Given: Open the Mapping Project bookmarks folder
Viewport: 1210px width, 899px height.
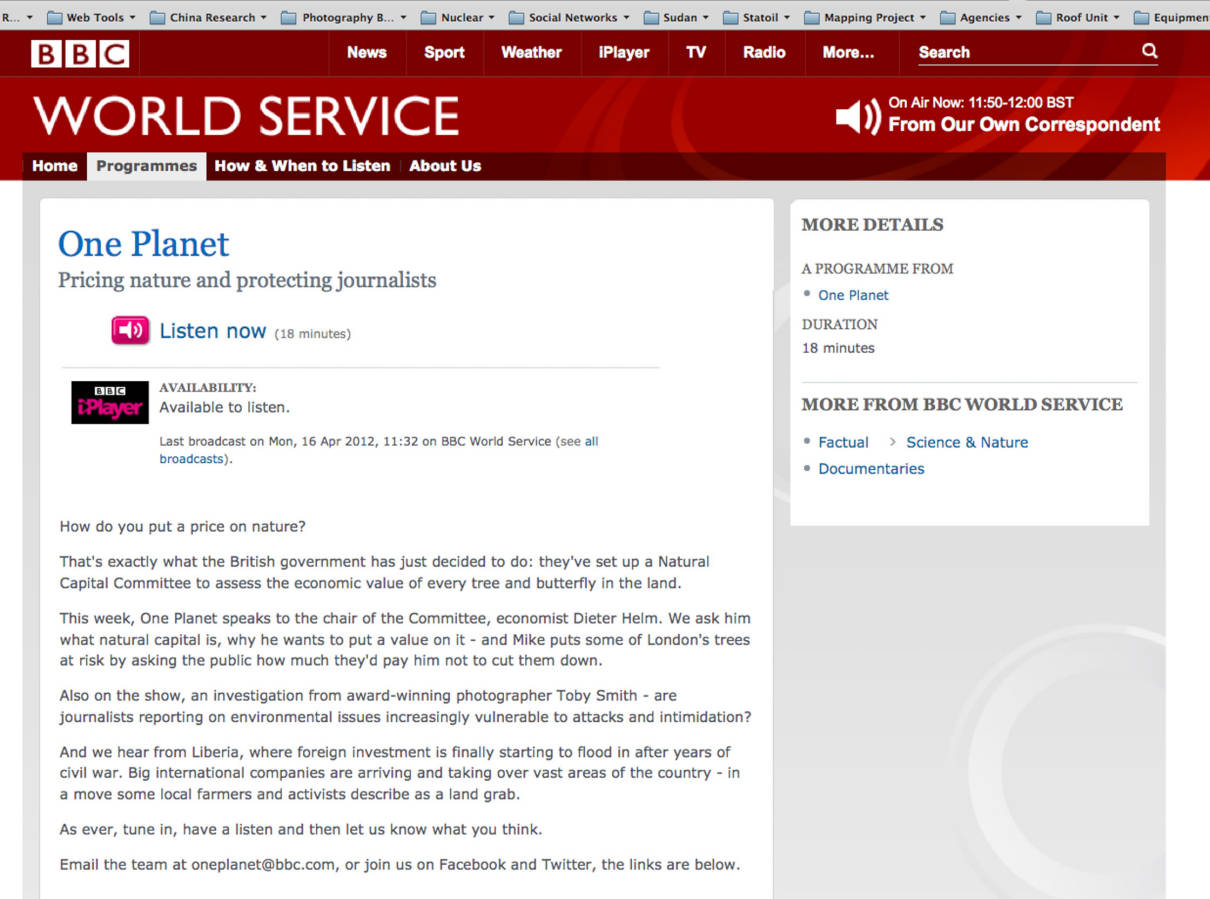Looking at the screenshot, I should tap(865, 17).
